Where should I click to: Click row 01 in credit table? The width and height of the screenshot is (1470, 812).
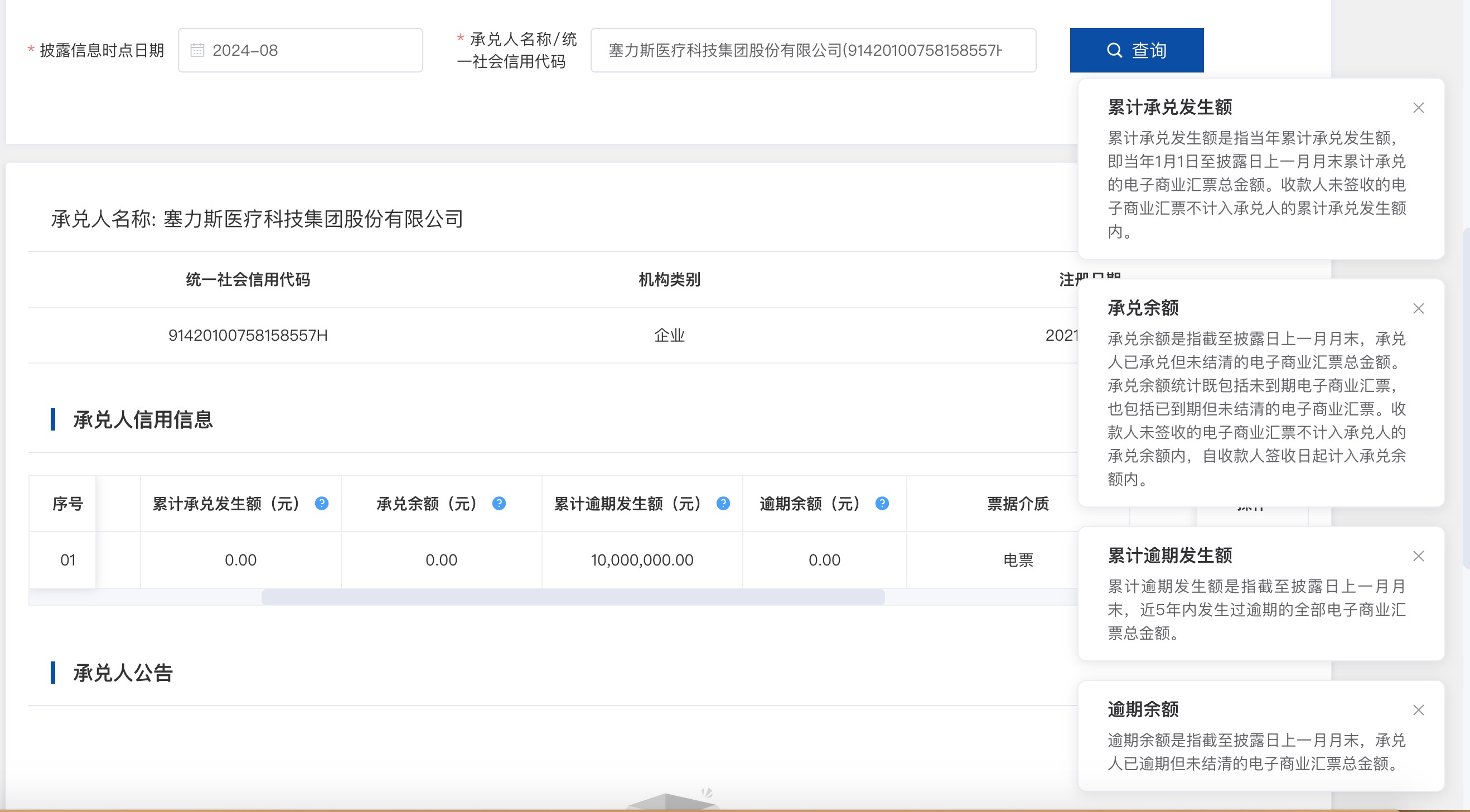[x=67, y=560]
